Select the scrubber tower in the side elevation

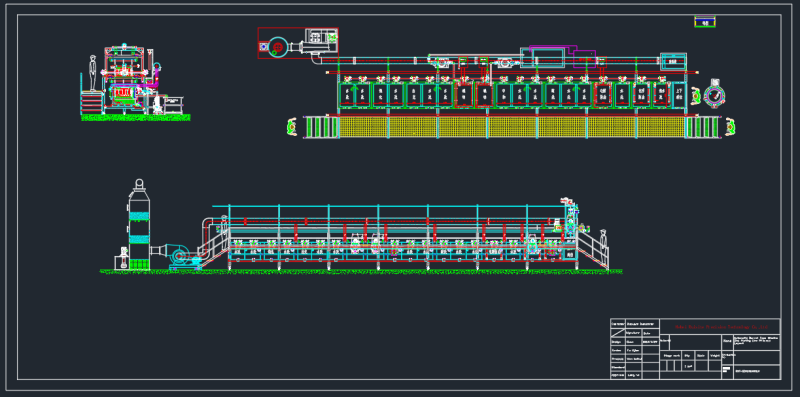(x=139, y=225)
